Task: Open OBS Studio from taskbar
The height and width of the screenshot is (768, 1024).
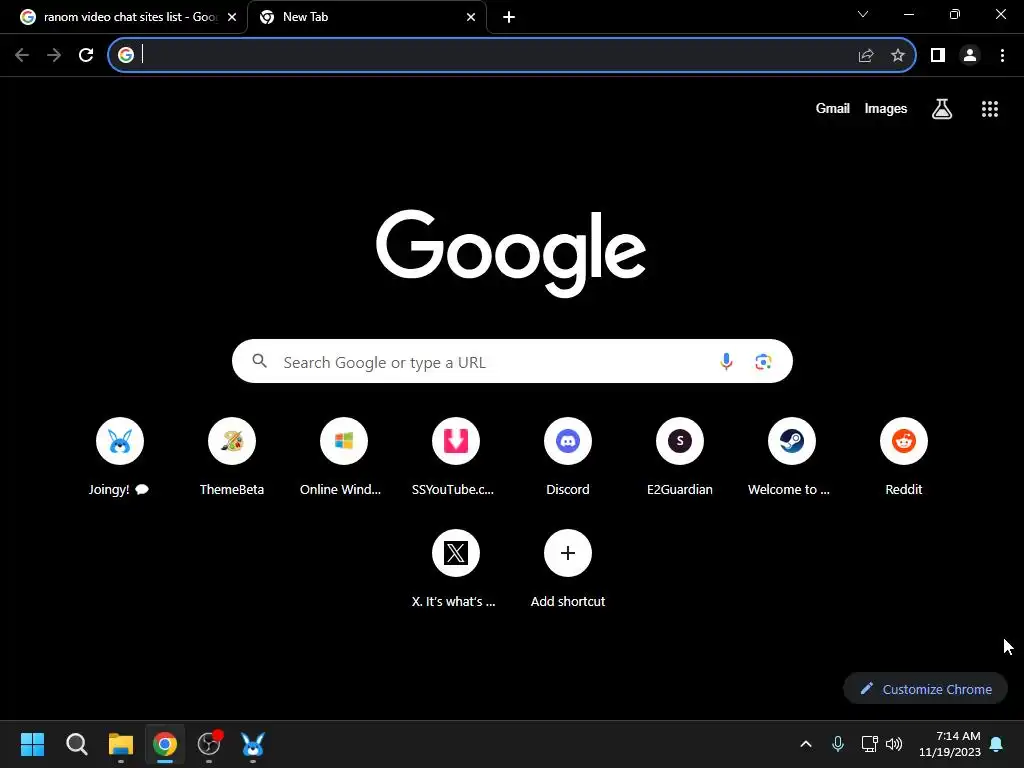Action: 209,744
